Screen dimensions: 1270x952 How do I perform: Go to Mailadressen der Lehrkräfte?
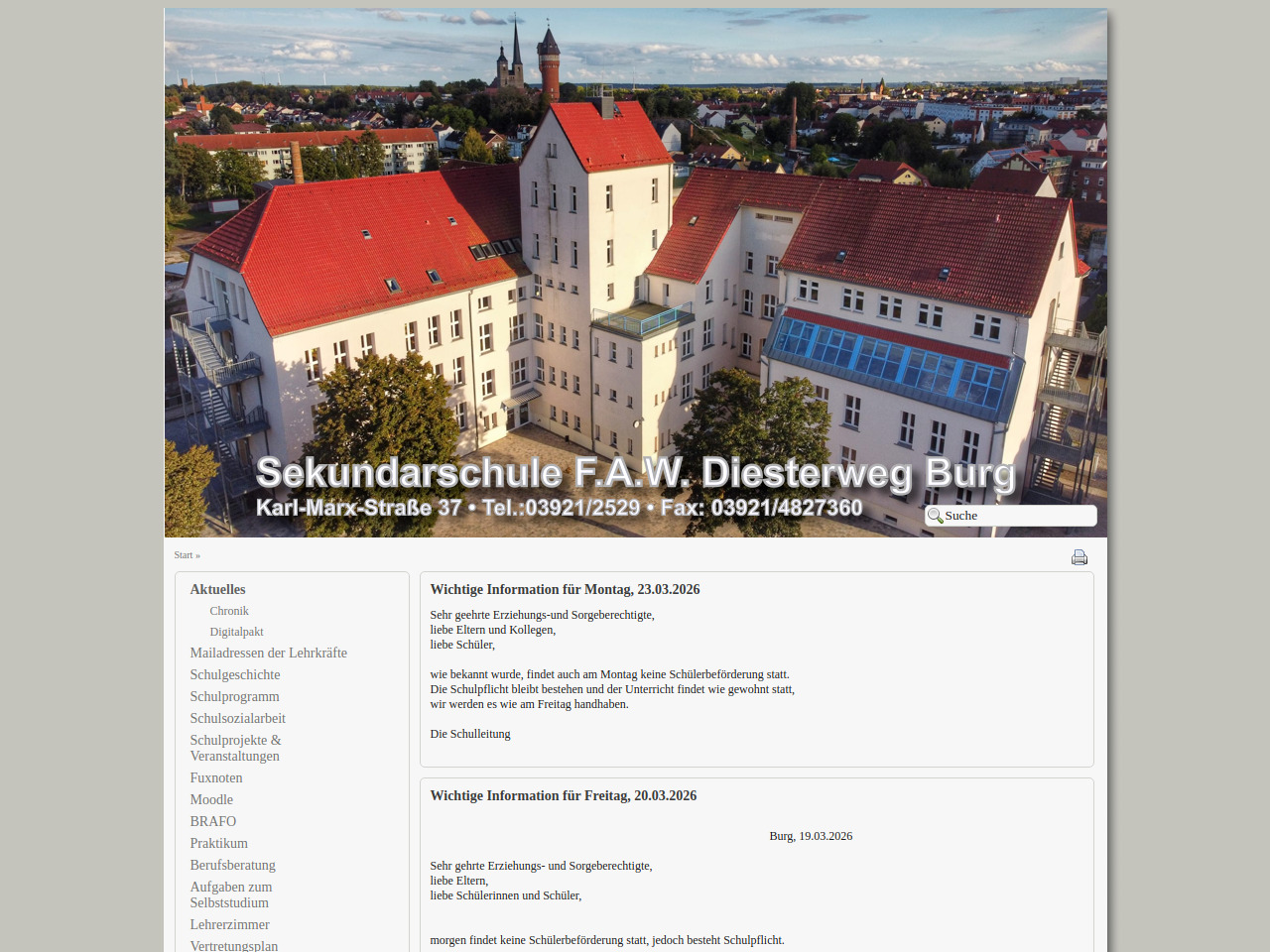coord(268,653)
